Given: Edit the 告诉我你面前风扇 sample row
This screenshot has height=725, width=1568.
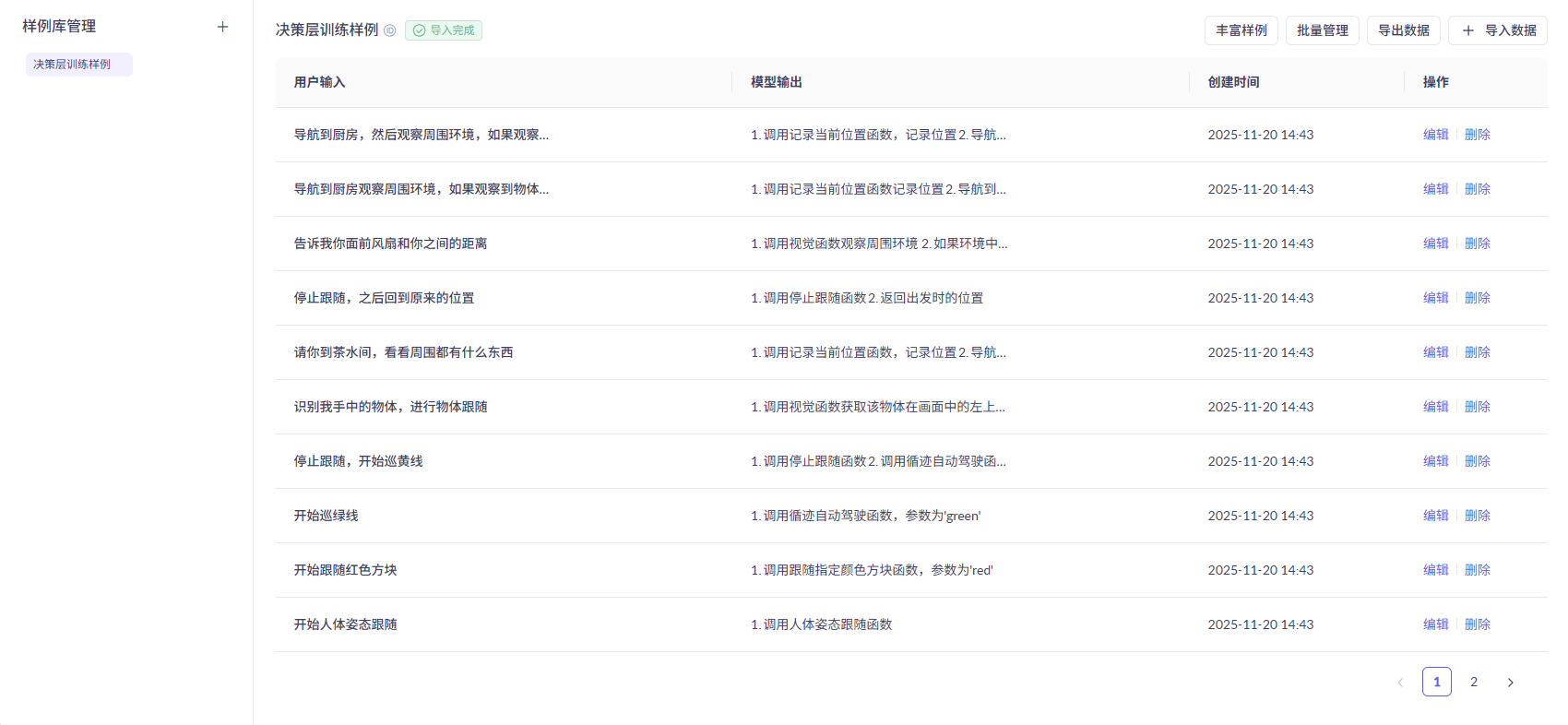Looking at the screenshot, I should pyautogui.click(x=1435, y=244).
